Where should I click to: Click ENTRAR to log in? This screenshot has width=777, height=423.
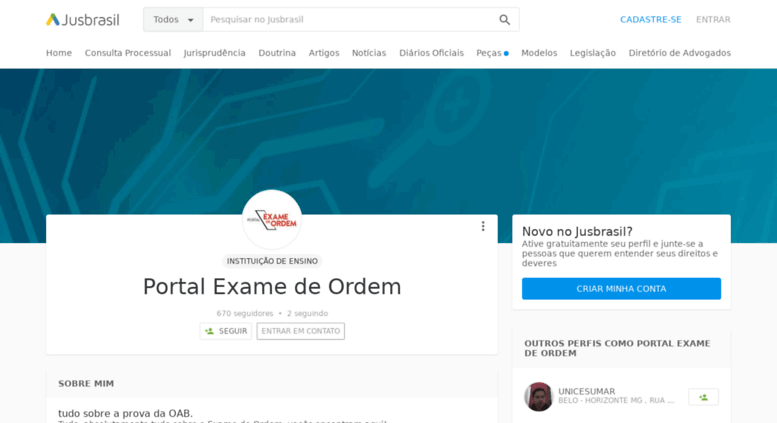pyautogui.click(x=713, y=20)
